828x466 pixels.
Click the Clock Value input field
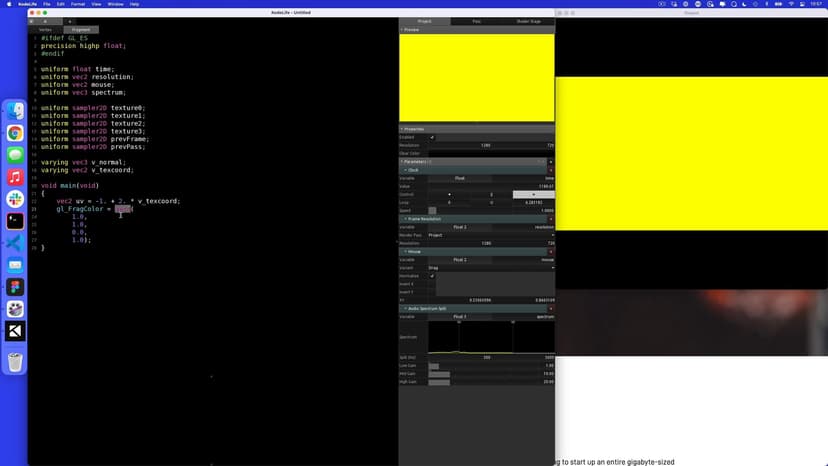point(490,186)
